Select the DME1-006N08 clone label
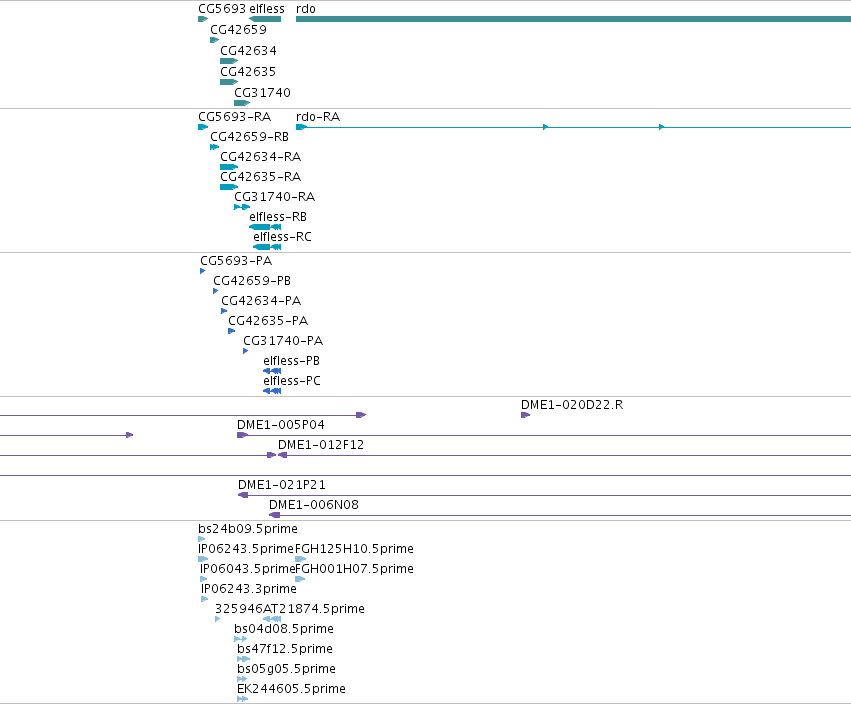Screen dimensions: 851x704 314,505
